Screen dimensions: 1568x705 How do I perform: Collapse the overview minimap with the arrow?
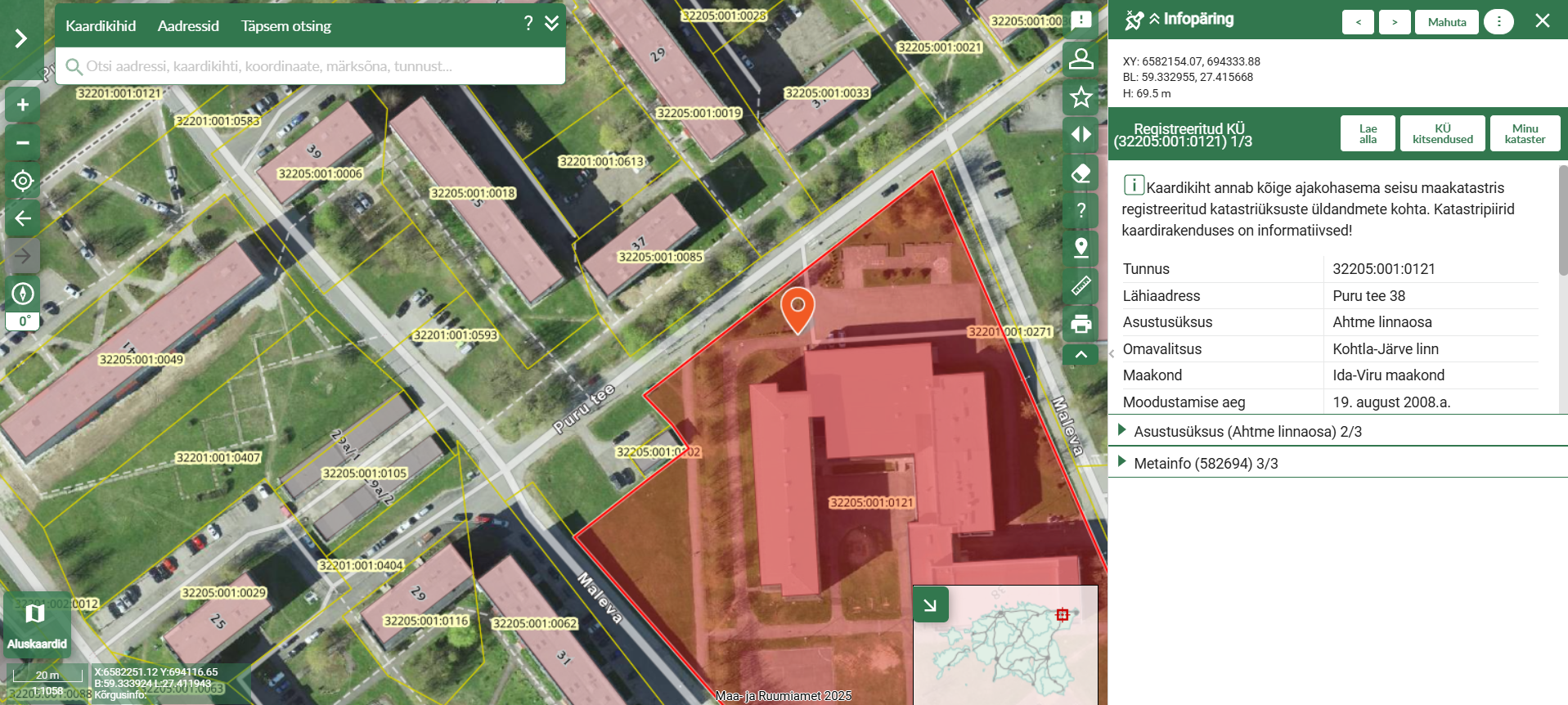930,605
